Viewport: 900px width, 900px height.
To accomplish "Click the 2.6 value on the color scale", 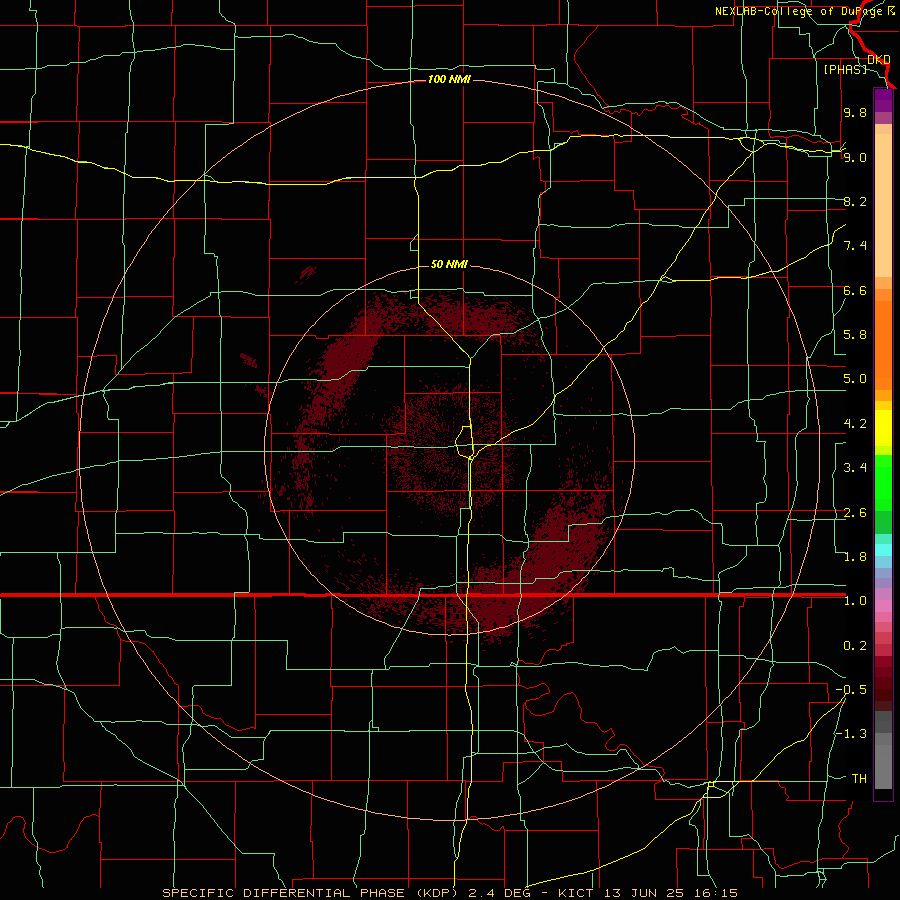I will (855, 513).
